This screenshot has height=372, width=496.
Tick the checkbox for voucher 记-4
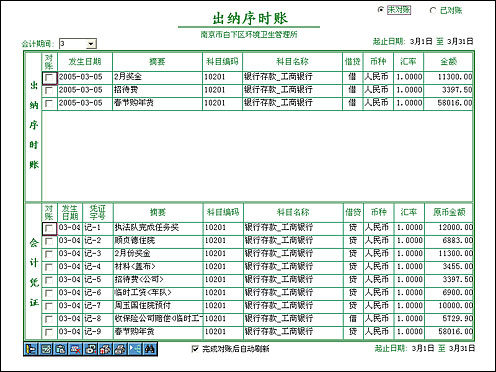(49, 267)
